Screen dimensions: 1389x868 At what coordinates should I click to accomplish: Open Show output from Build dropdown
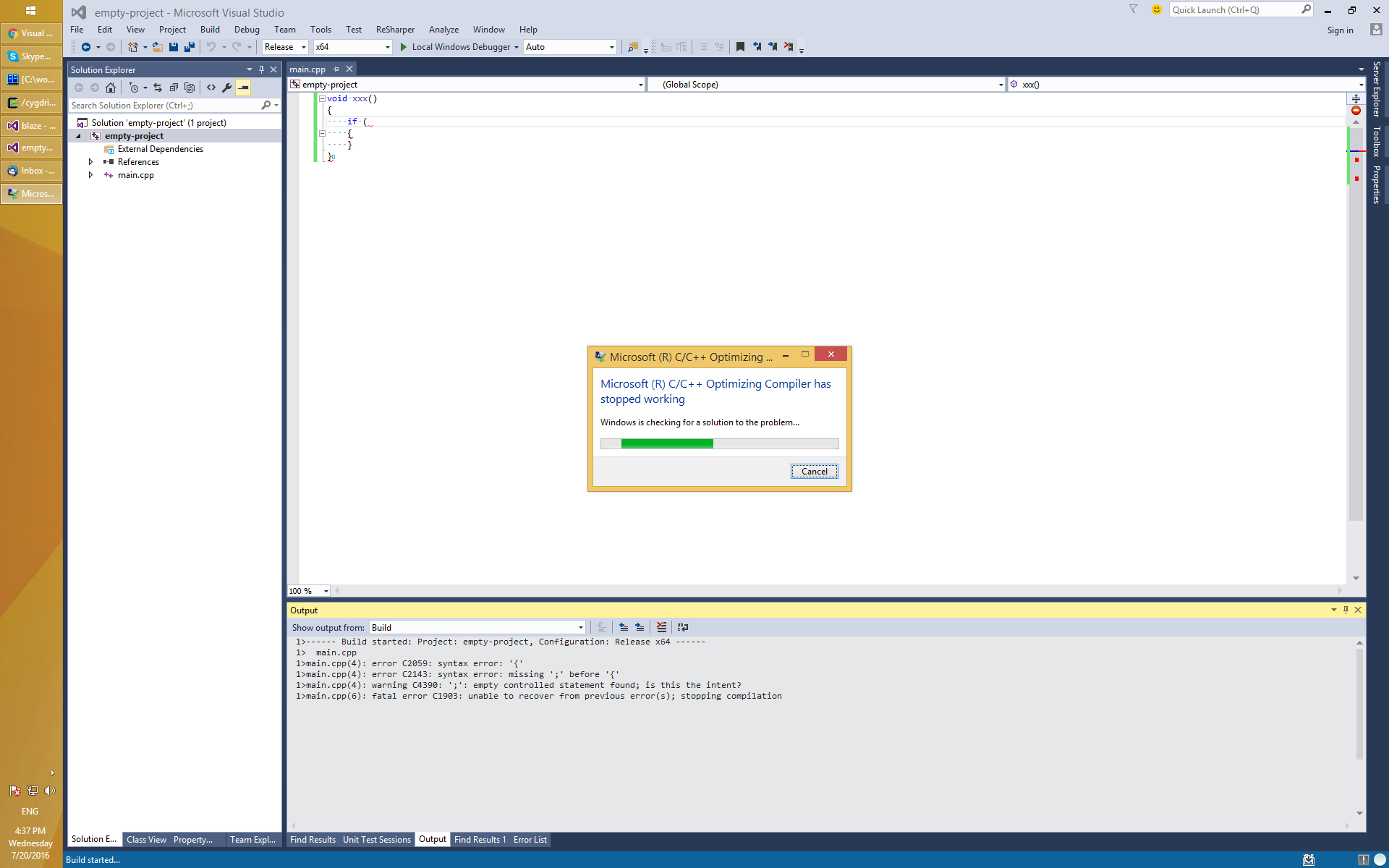click(x=477, y=627)
